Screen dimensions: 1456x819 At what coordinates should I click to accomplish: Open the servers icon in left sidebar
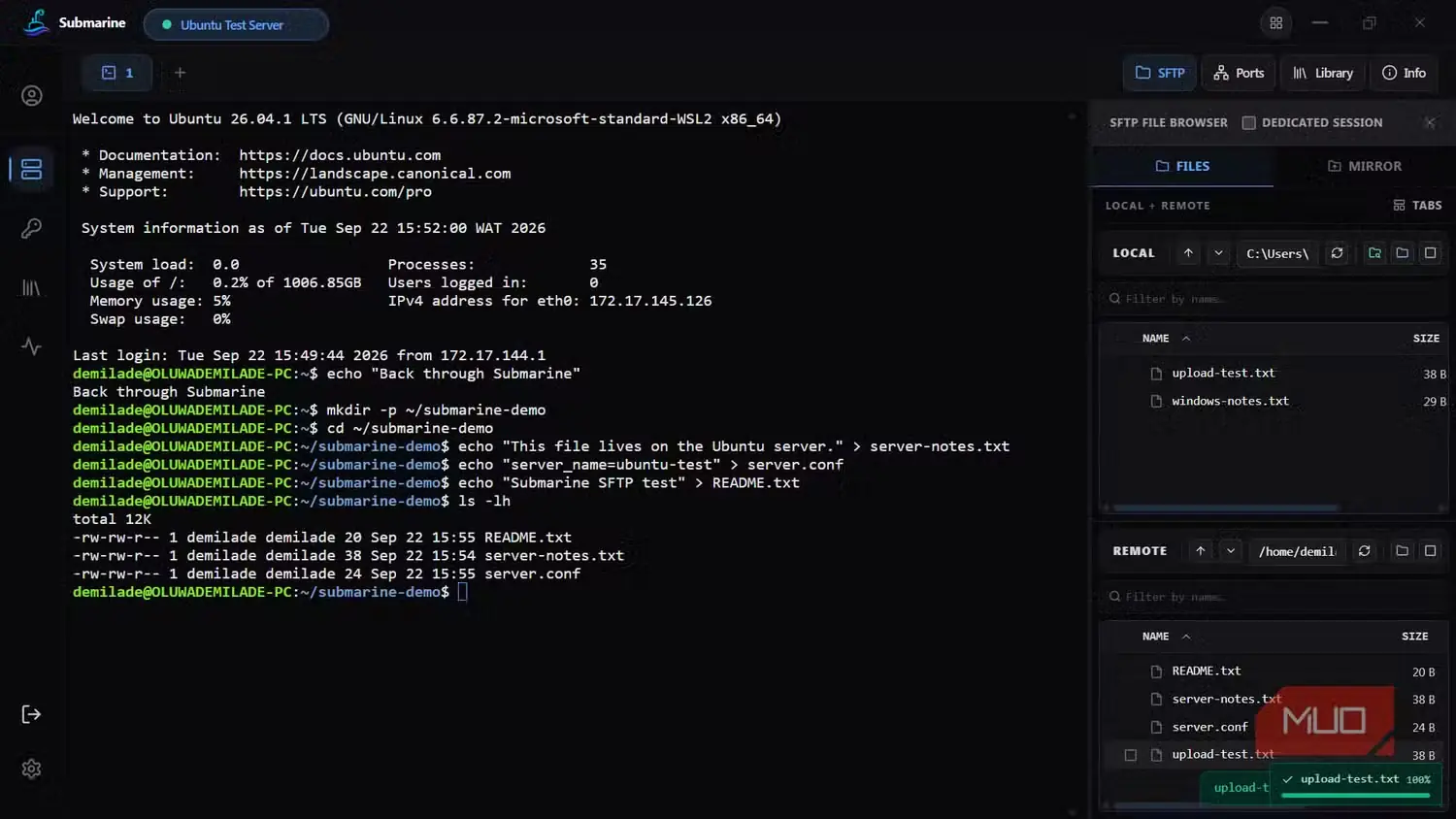[x=32, y=169]
